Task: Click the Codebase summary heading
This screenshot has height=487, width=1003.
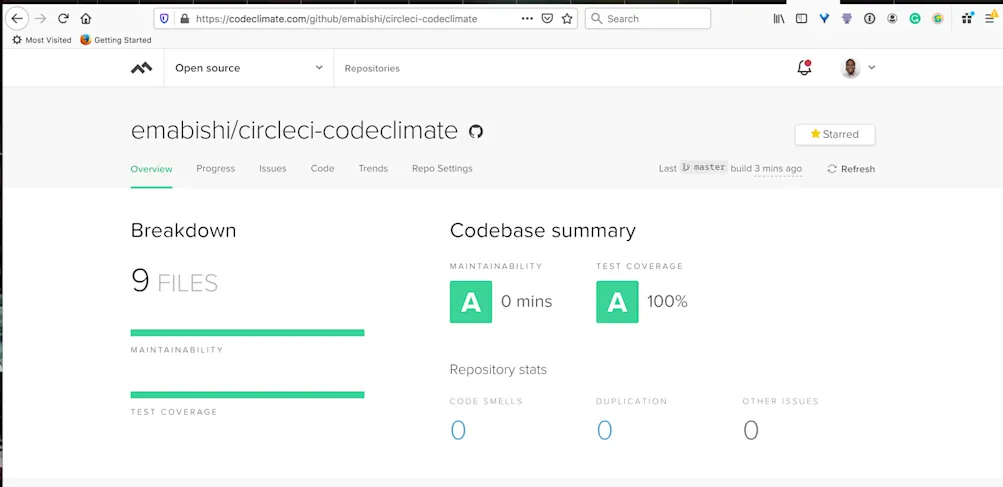Action: pos(542,231)
